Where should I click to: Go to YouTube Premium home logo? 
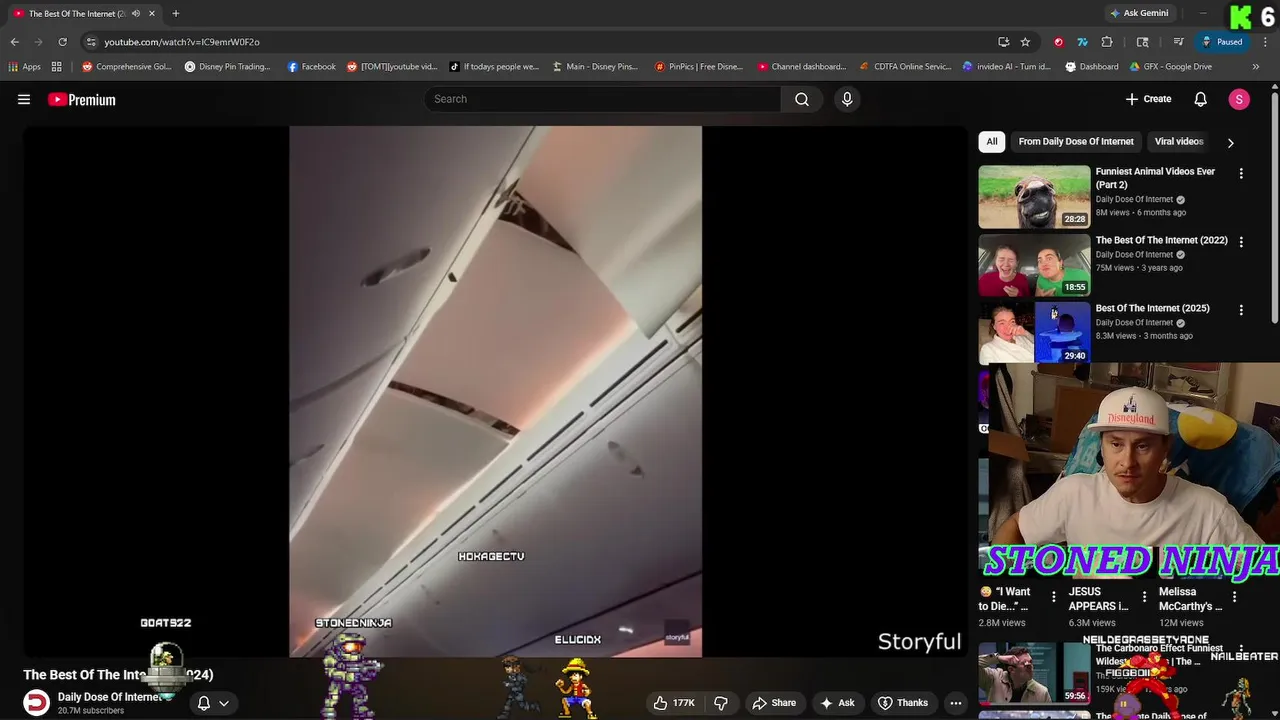pyautogui.click(x=82, y=99)
